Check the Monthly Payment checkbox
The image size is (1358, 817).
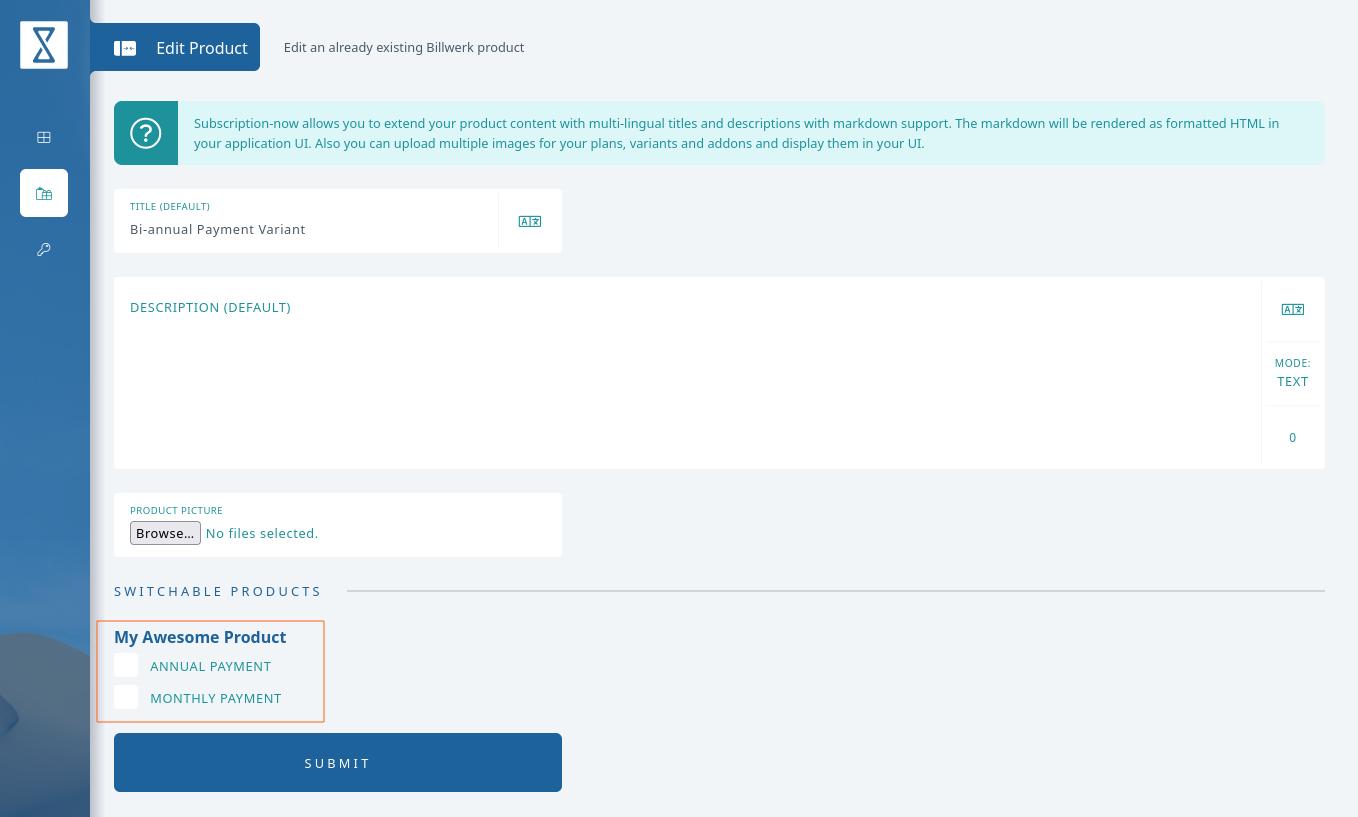(126, 697)
